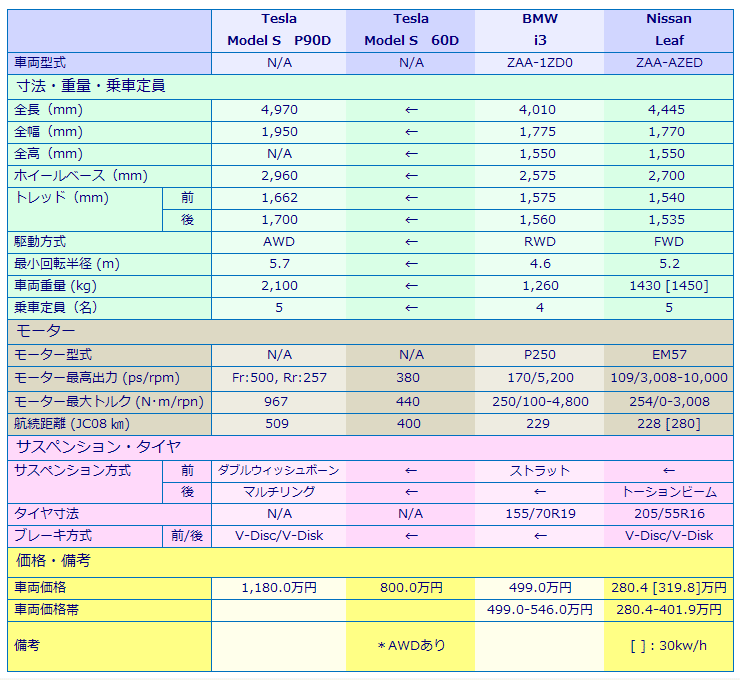Viewport: 740px width, 680px height.
Task: Click the 800.0万円 price cell
Action: (x=411, y=588)
